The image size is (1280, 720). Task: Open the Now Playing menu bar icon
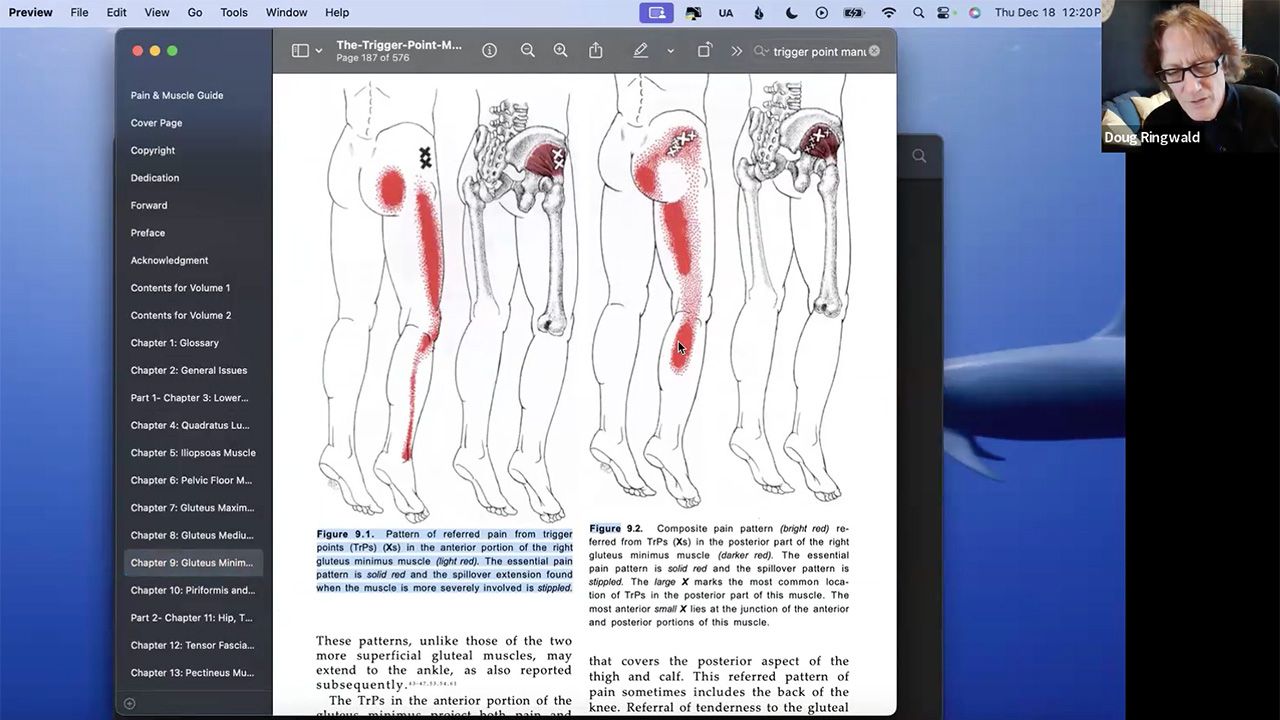pyautogui.click(x=822, y=12)
